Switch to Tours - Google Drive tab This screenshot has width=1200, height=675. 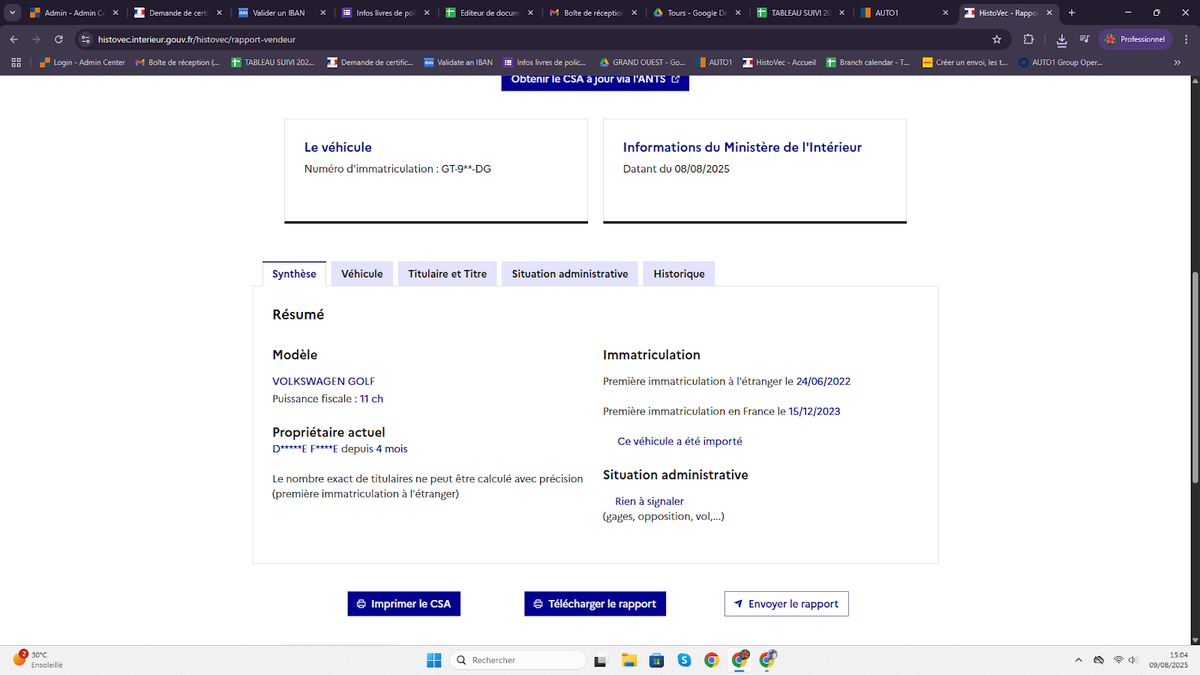(697, 13)
